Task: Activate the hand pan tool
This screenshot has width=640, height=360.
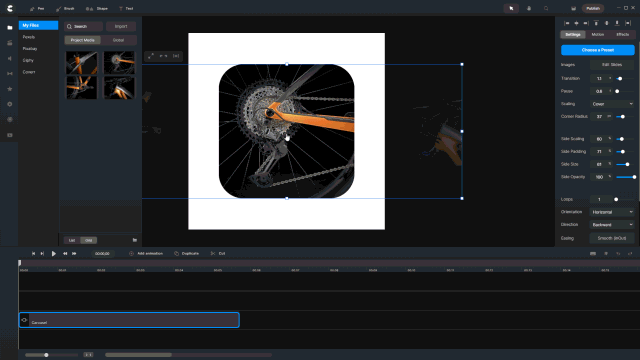Action: (529, 8)
